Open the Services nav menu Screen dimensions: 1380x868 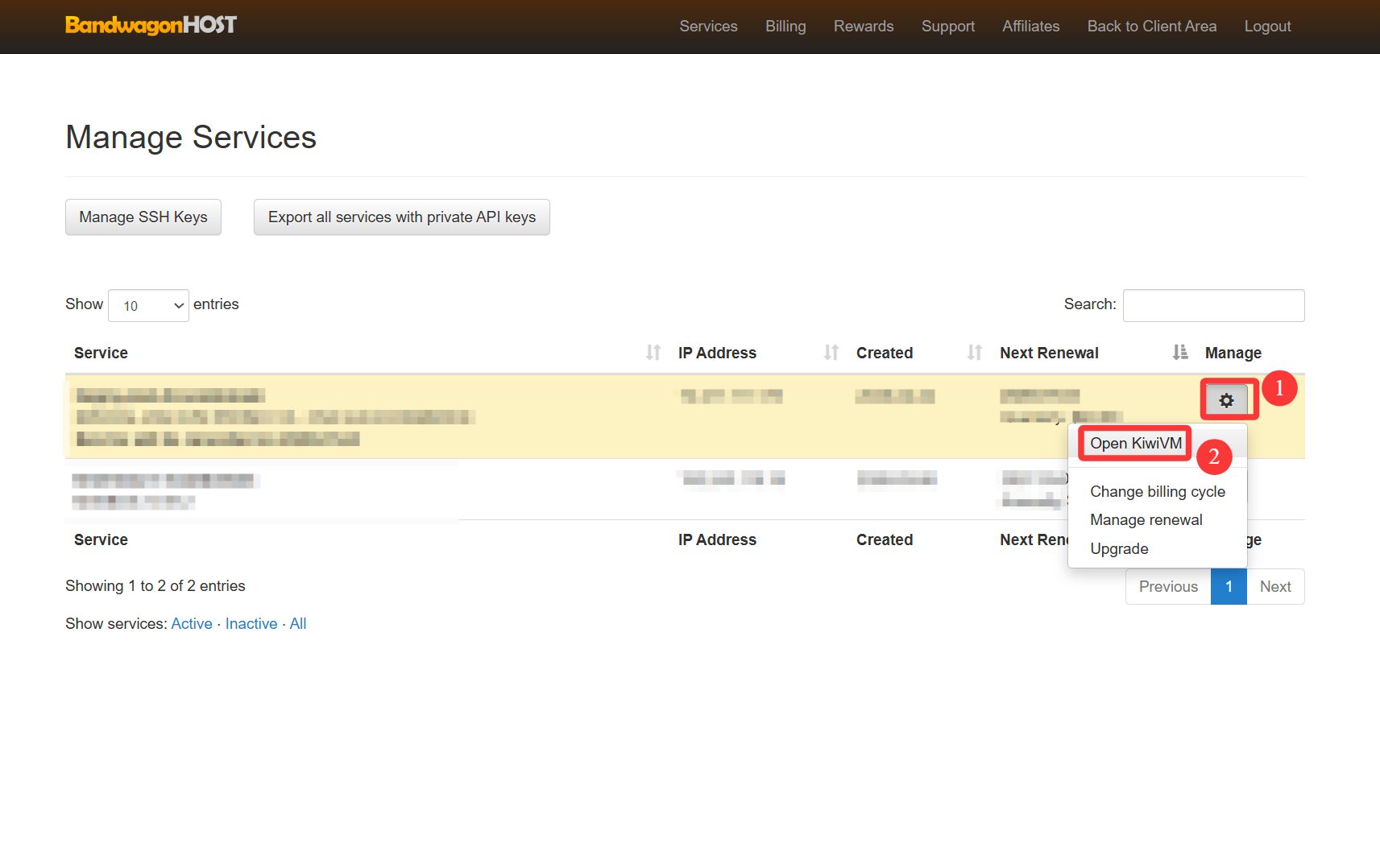[708, 27]
